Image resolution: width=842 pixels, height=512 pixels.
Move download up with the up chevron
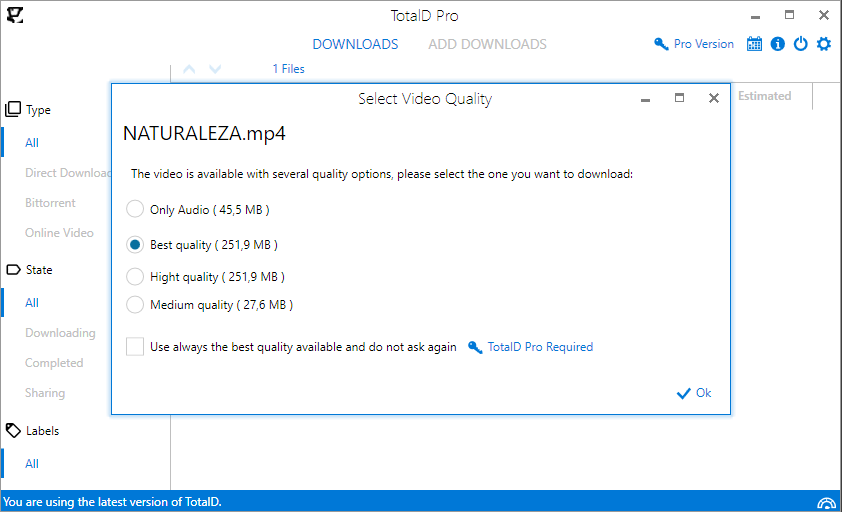pyautogui.click(x=189, y=69)
